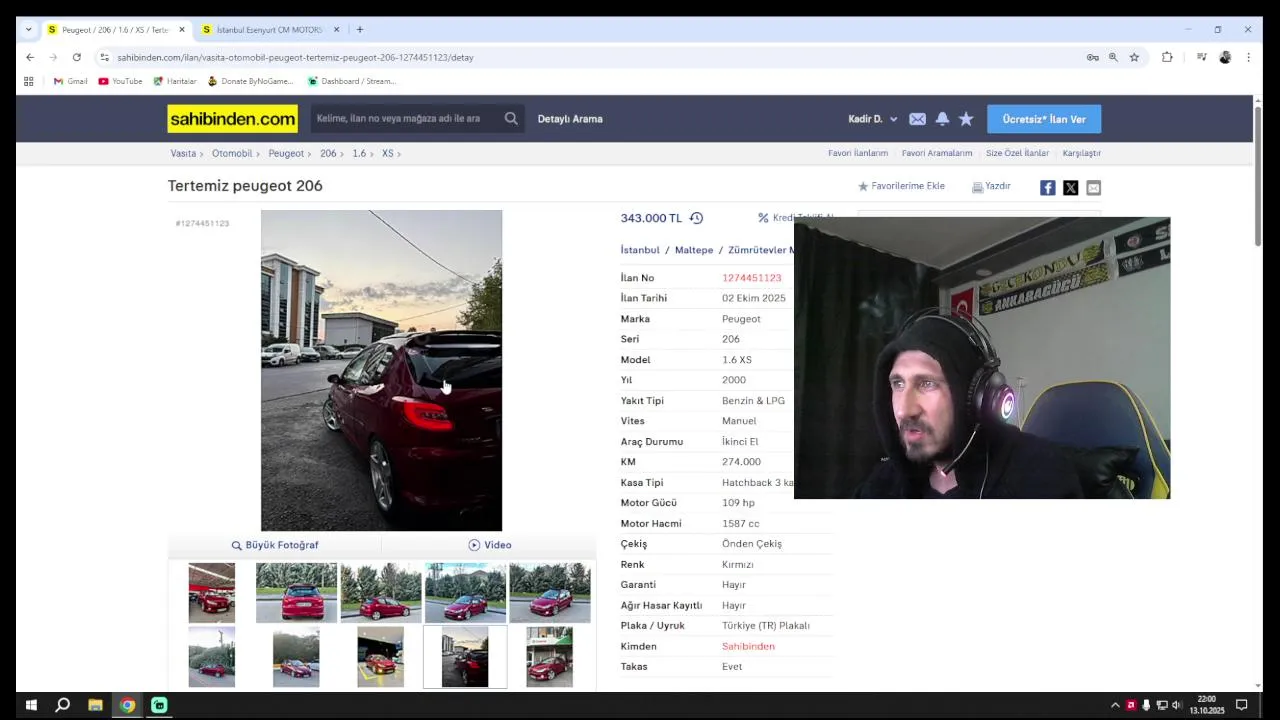The image size is (1280, 720).
Task: Focus the Kelime, ilan no search field
Action: pos(405,119)
